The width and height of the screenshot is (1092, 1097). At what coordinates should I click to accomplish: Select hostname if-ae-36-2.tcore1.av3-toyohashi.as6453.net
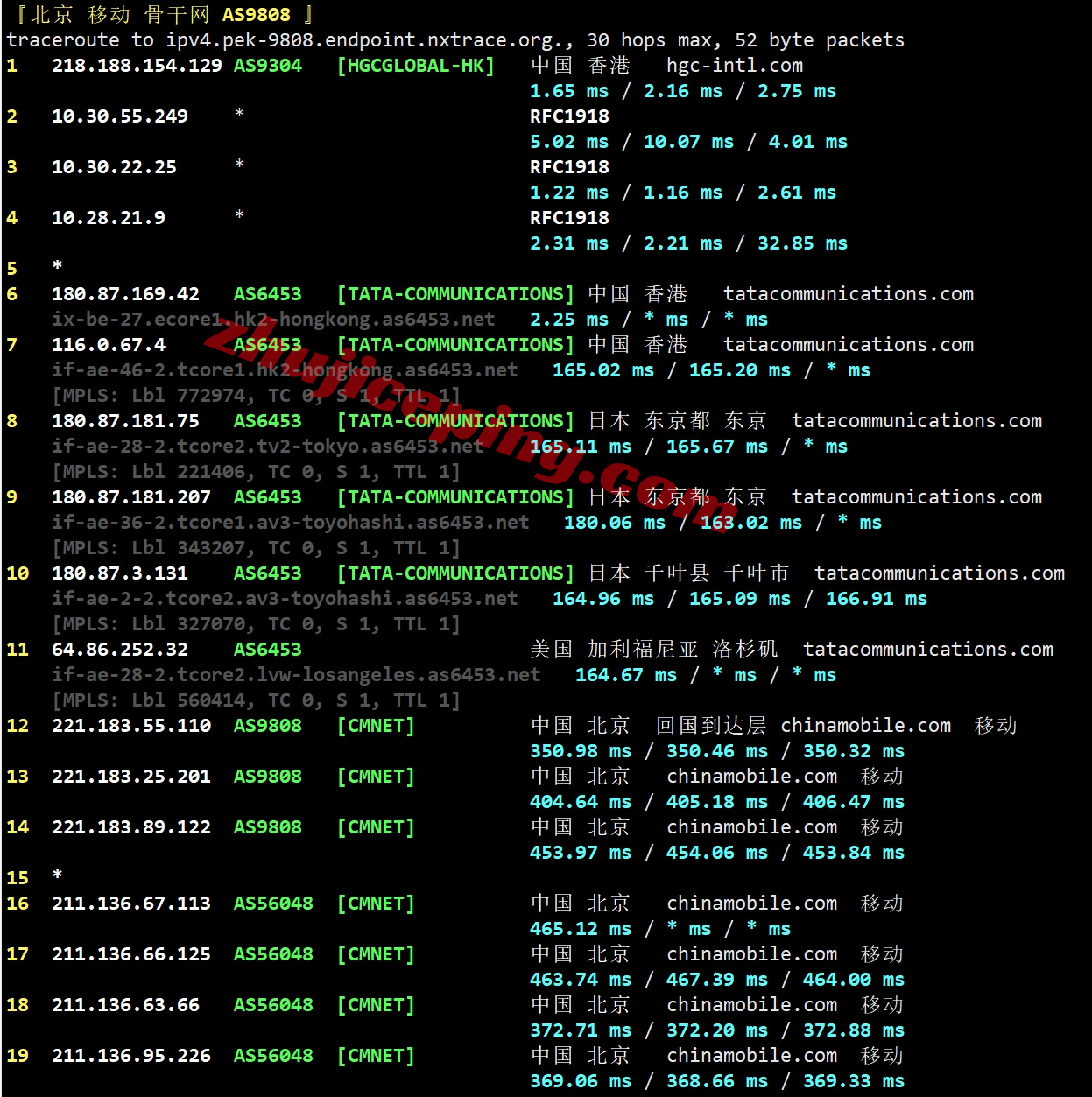pyautogui.click(x=291, y=523)
